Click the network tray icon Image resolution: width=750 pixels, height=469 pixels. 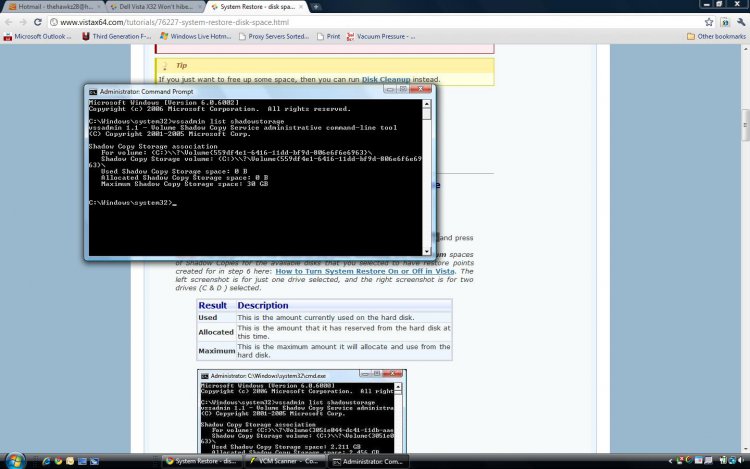pyautogui.click(x=732, y=461)
